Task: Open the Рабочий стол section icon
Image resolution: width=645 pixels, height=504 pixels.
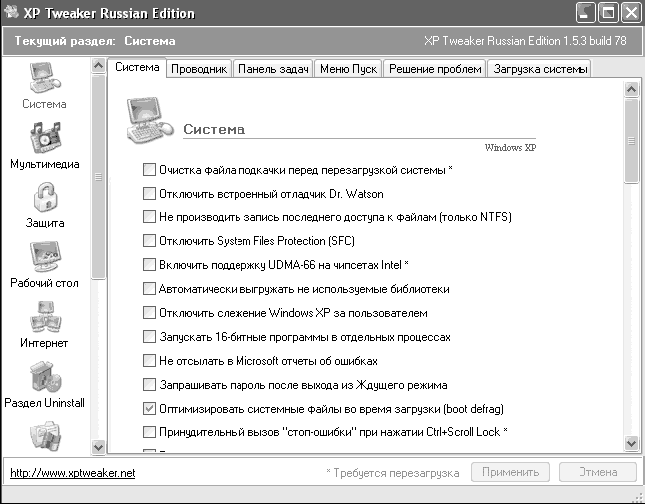Action: (45, 257)
